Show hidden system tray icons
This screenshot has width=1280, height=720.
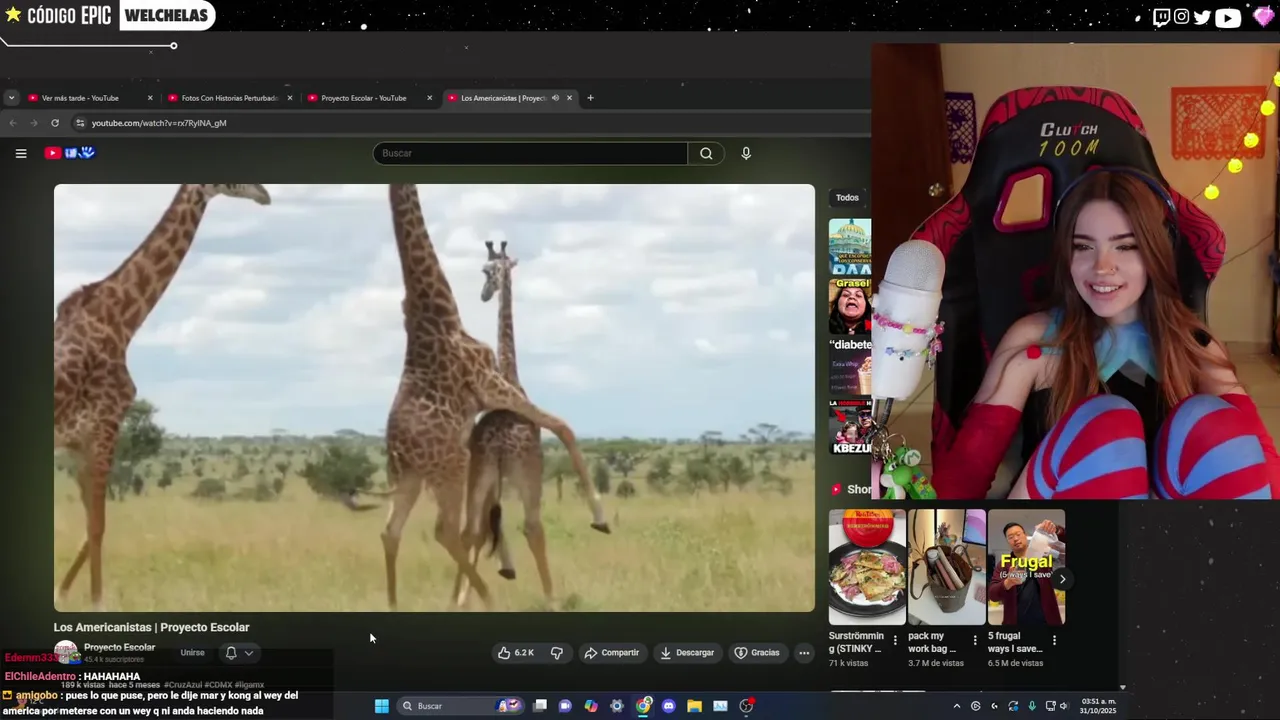[957, 706]
